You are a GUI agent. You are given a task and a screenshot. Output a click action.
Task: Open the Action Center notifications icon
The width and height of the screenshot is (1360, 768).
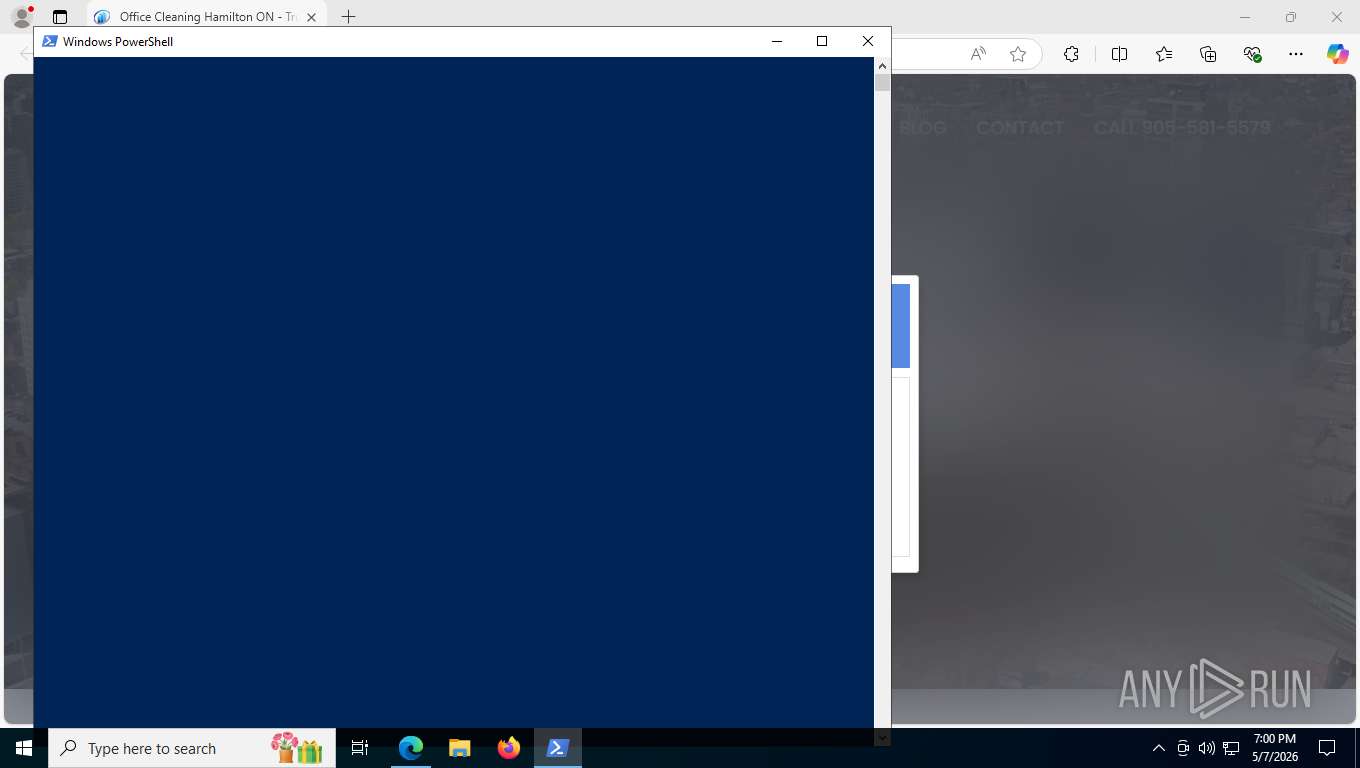[1327, 748]
